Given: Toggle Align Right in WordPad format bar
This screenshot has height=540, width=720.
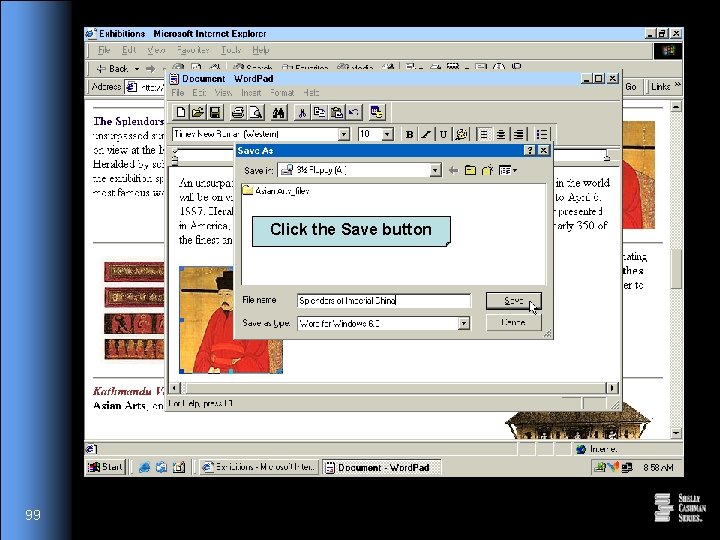Looking at the screenshot, I should (x=518, y=134).
